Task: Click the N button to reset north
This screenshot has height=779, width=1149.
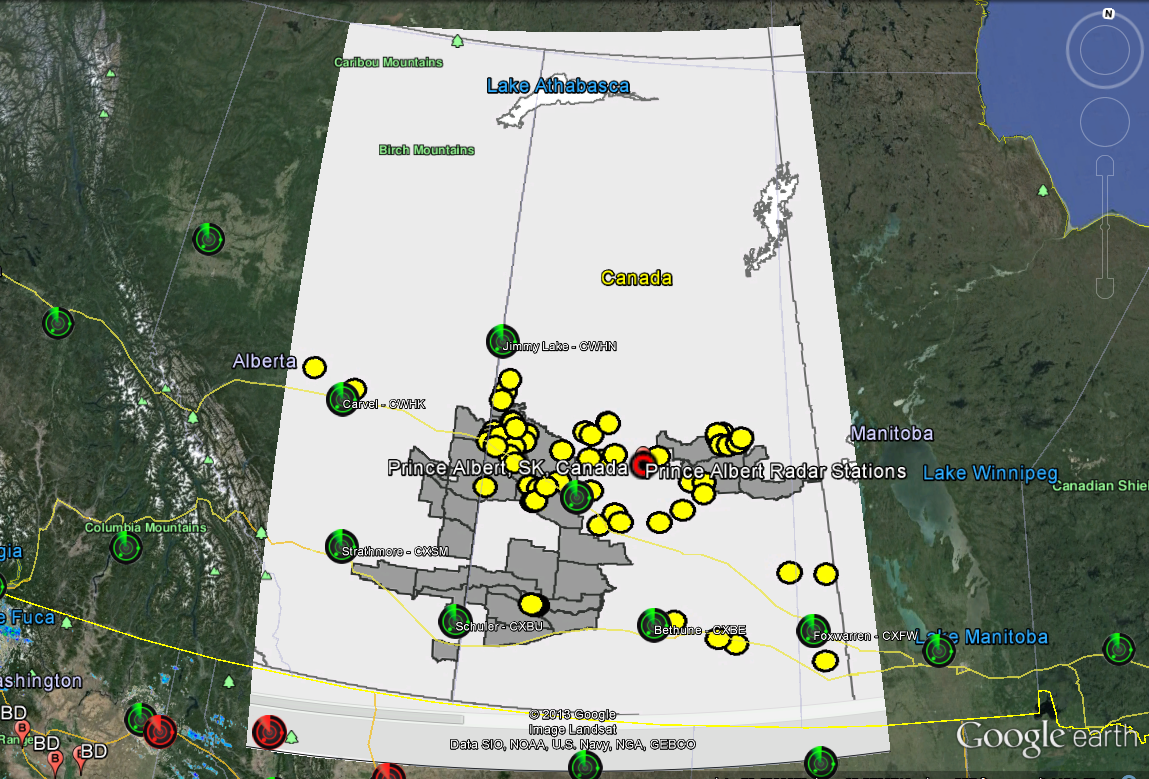Action: point(1108,14)
